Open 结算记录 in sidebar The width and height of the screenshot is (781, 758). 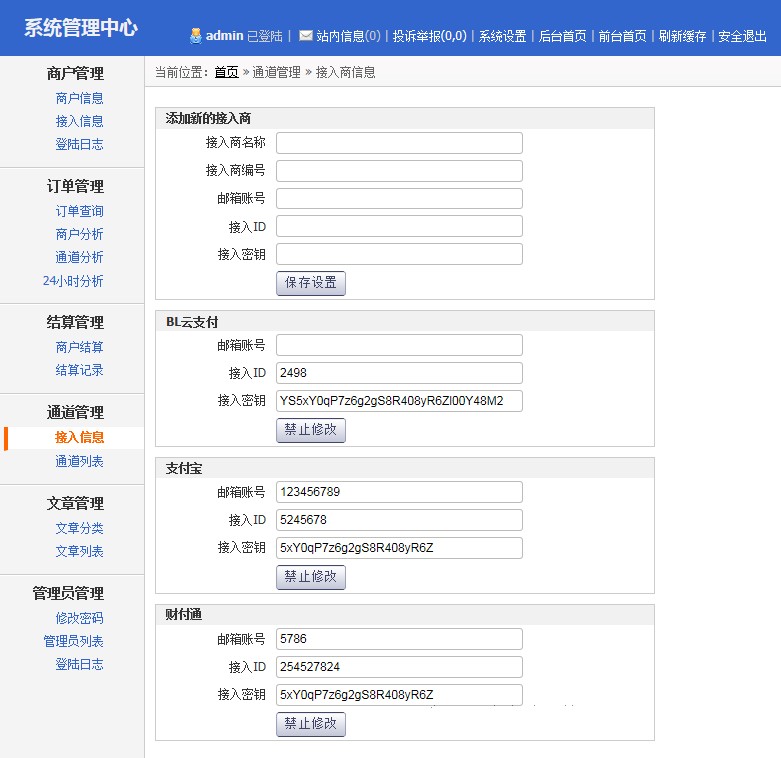(x=79, y=370)
